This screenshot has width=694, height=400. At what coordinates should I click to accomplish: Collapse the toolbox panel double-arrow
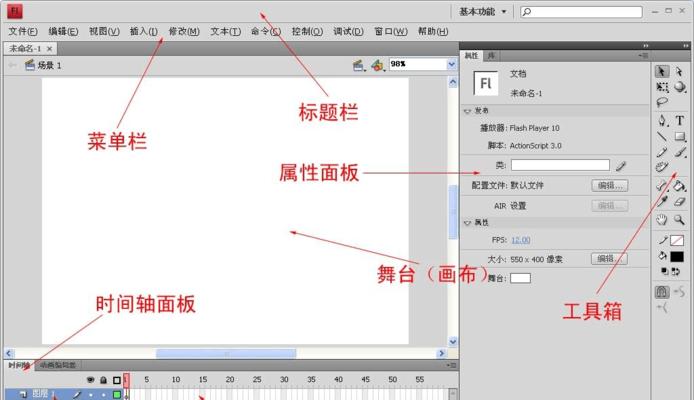[x=686, y=46]
